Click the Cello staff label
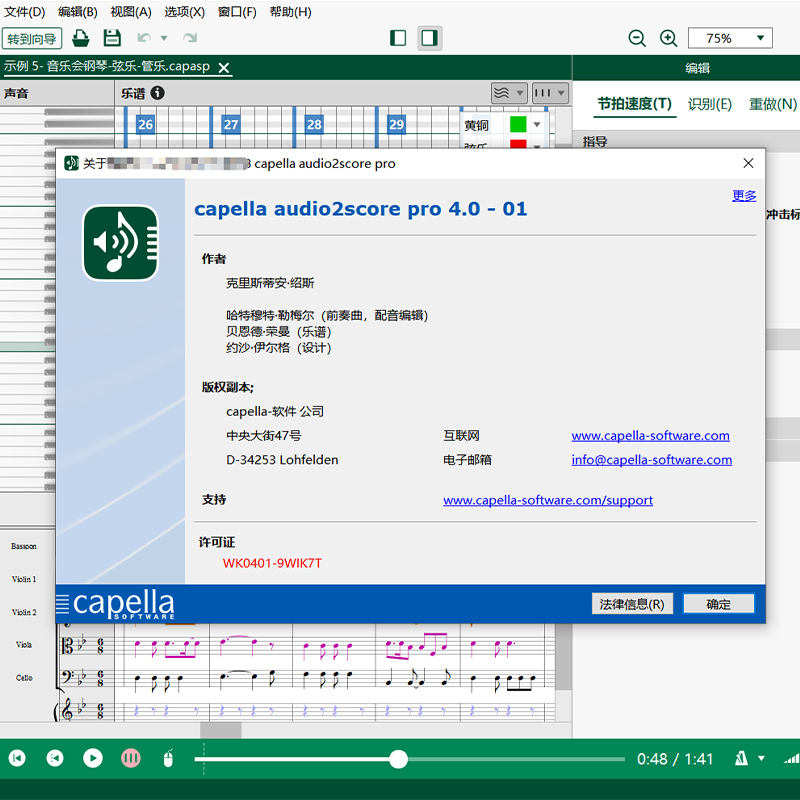The image size is (800, 800). [23, 678]
